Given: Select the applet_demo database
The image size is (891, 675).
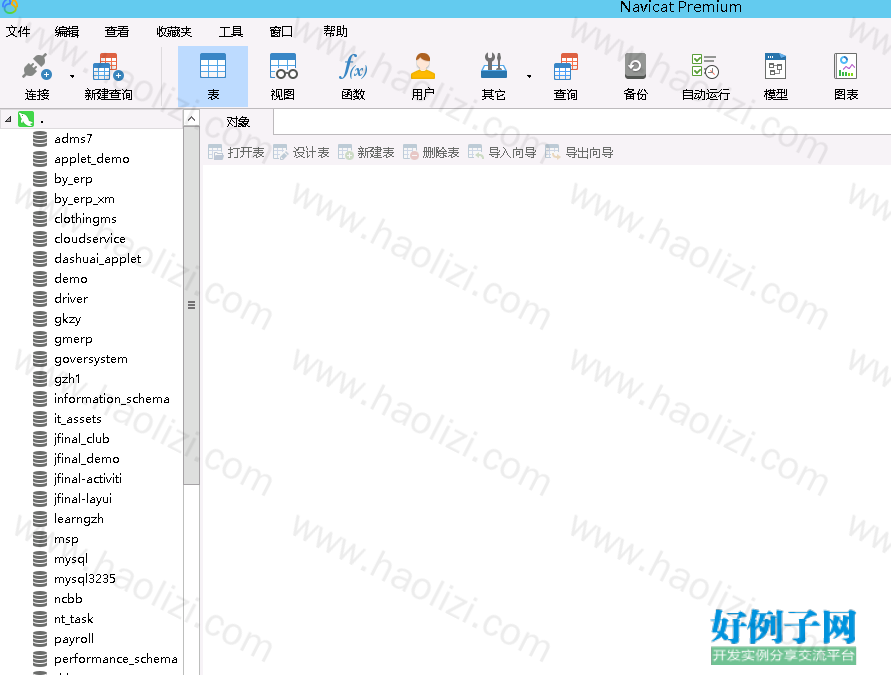Looking at the screenshot, I should pos(91,159).
